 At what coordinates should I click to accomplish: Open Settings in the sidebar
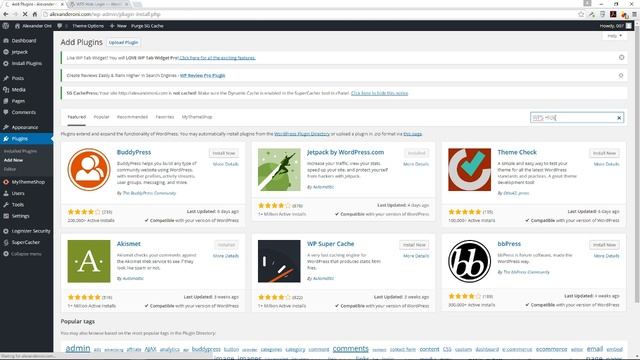point(20,216)
